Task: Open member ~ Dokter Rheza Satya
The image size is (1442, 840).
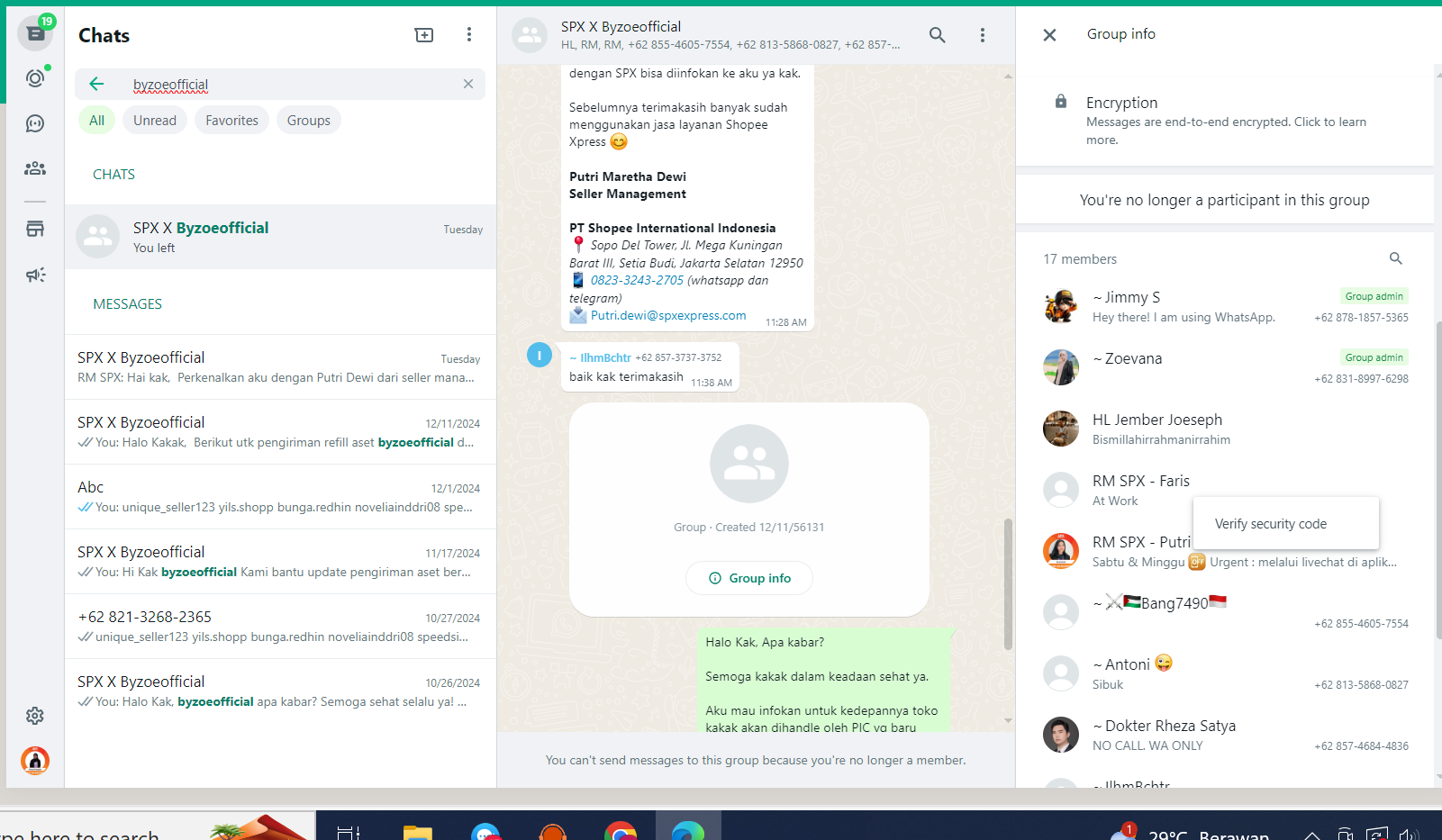Action: 1225,735
